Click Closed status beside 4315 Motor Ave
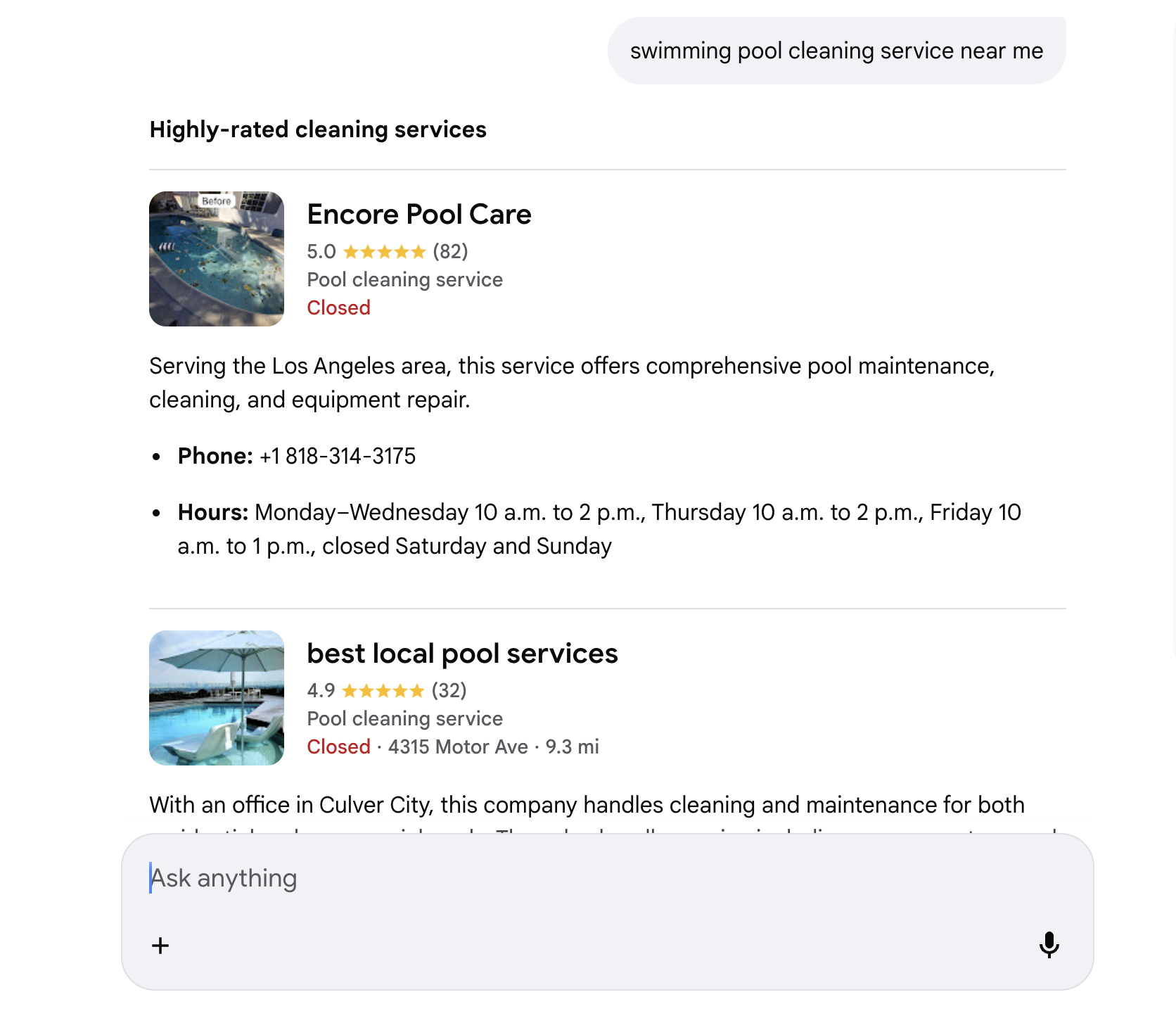This screenshot has width=1176, height=1023. pos(338,747)
